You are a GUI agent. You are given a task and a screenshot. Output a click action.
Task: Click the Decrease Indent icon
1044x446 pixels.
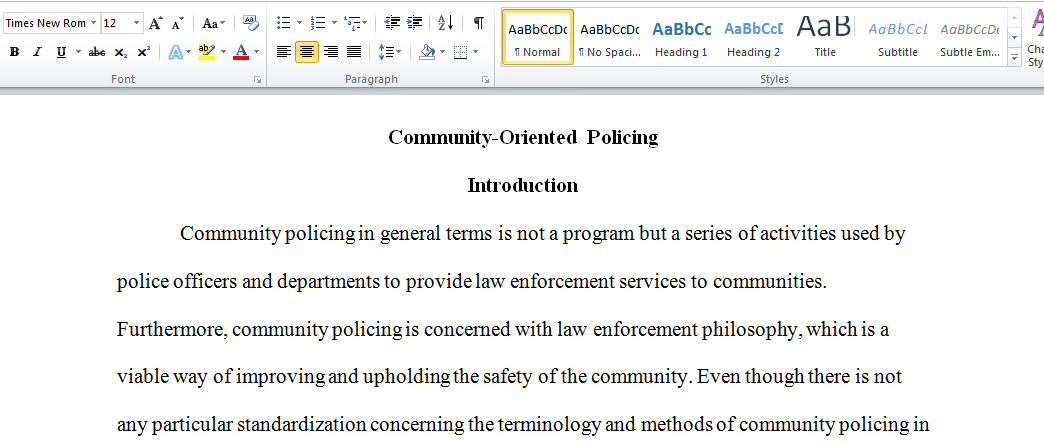pyautogui.click(x=392, y=23)
